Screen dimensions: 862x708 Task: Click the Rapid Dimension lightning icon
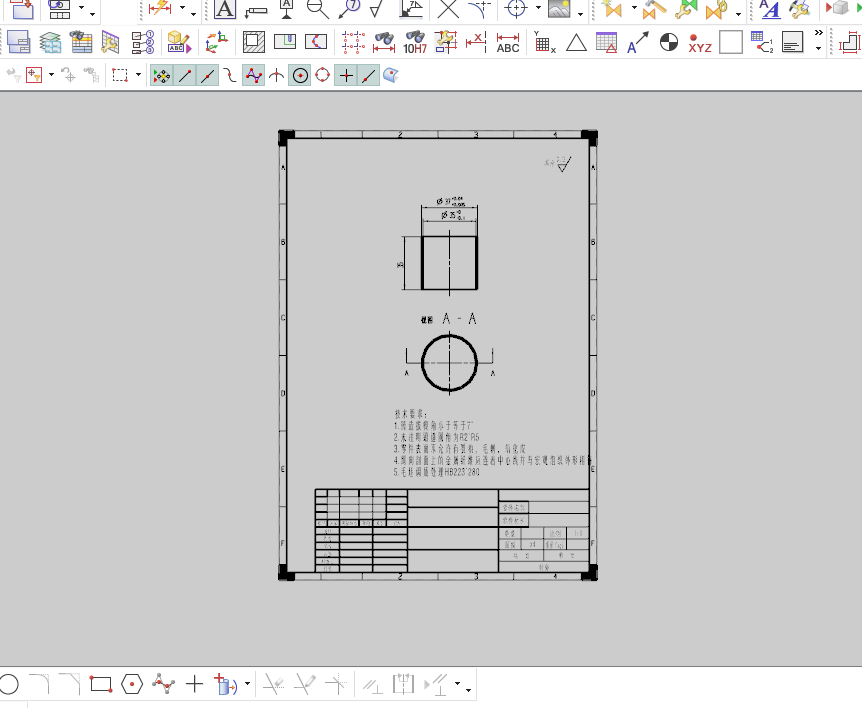point(161,8)
